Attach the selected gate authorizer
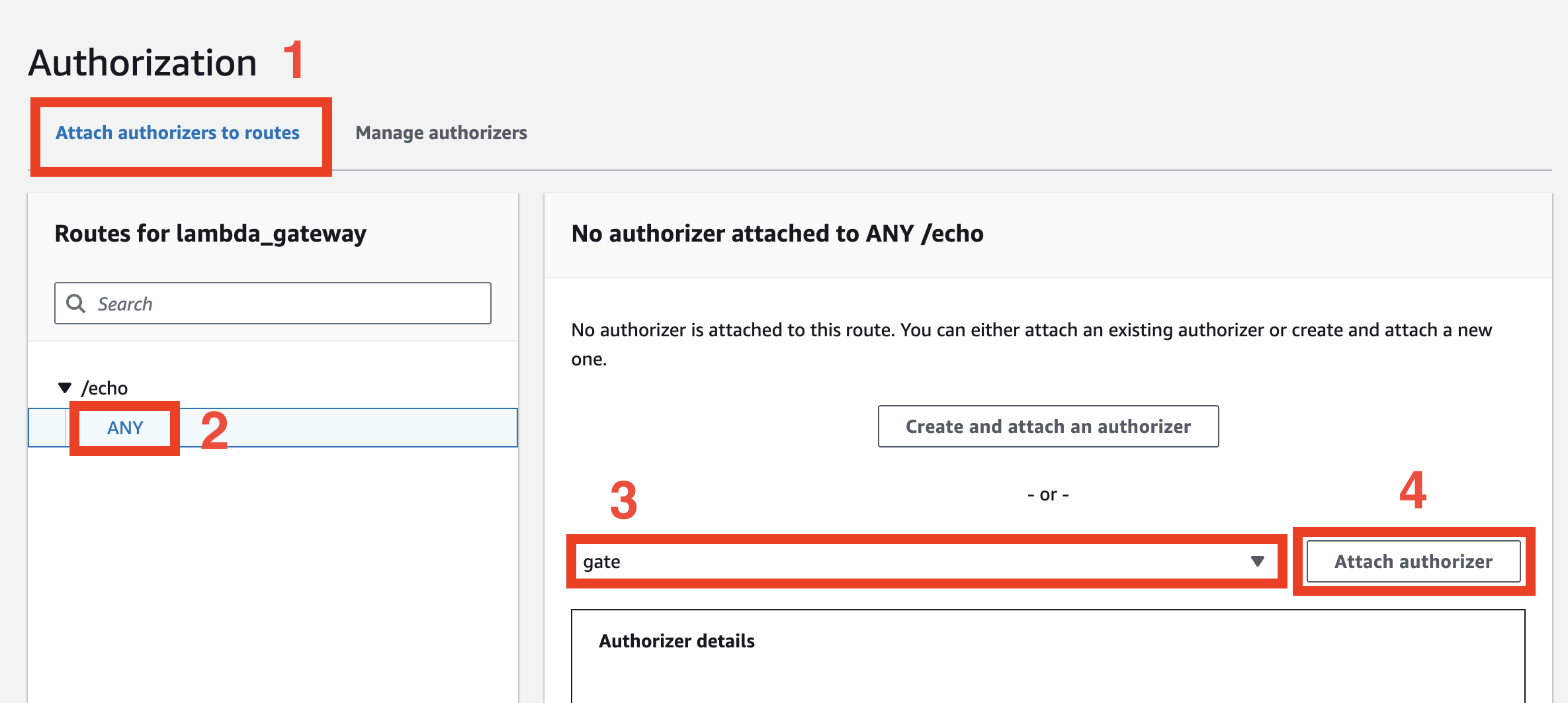This screenshot has width=1568, height=703. point(1413,561)
